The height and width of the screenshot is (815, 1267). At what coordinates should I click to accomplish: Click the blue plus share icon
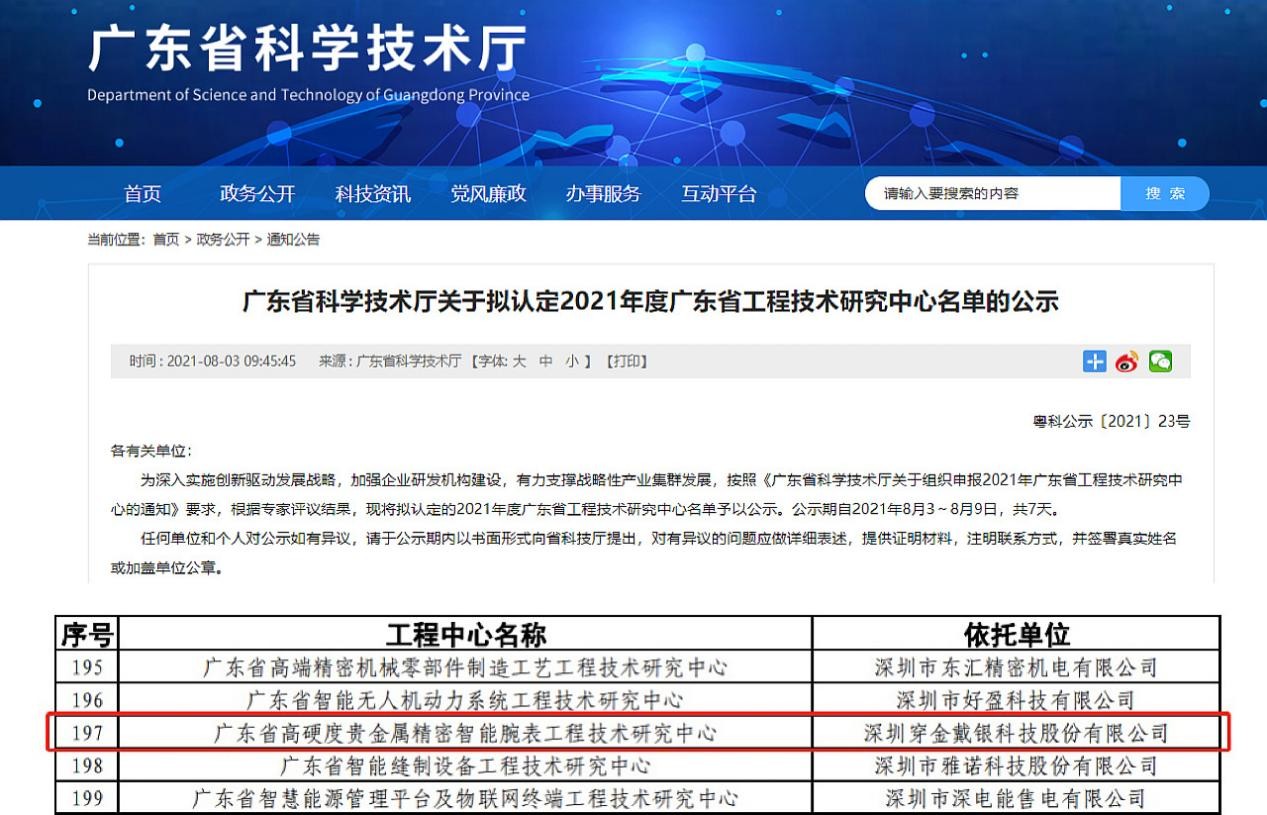click(1095, 361)
